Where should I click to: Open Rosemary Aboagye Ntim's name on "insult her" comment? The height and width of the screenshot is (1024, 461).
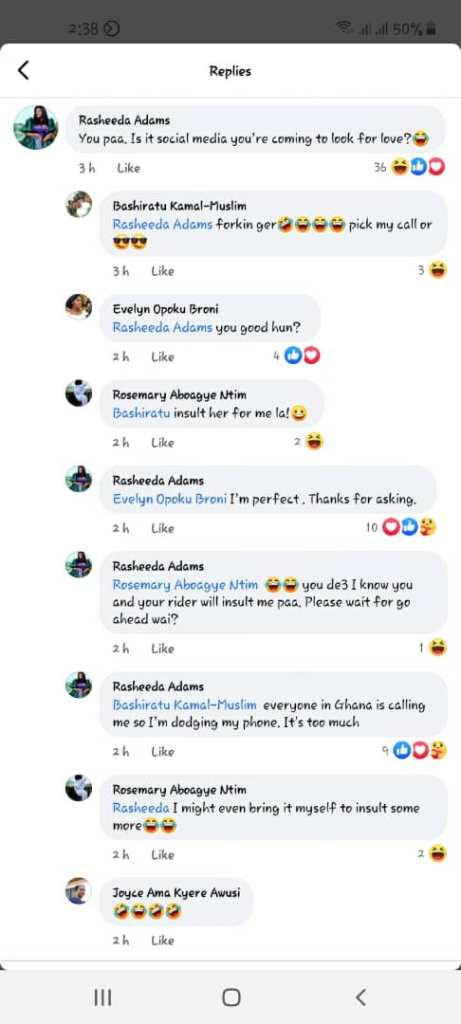click(179, 395)
